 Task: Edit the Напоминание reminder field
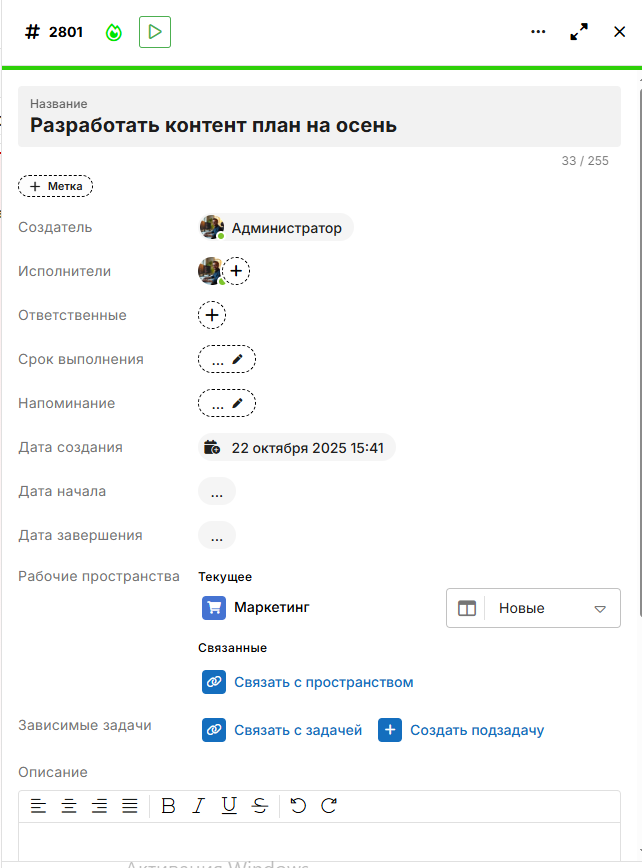[x=227, y=403]
